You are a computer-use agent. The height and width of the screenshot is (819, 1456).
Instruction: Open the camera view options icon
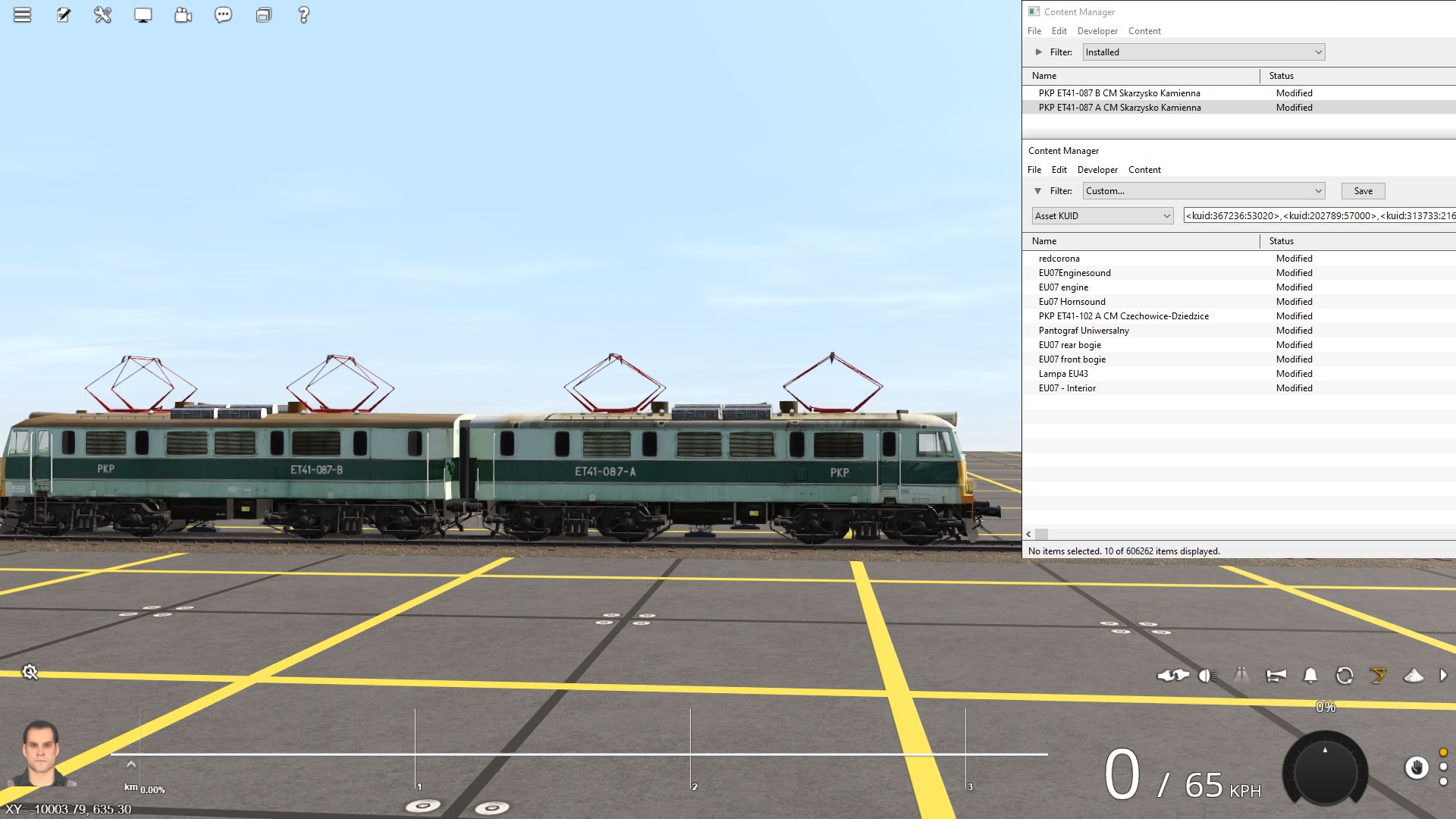click(x=183, y=15)
